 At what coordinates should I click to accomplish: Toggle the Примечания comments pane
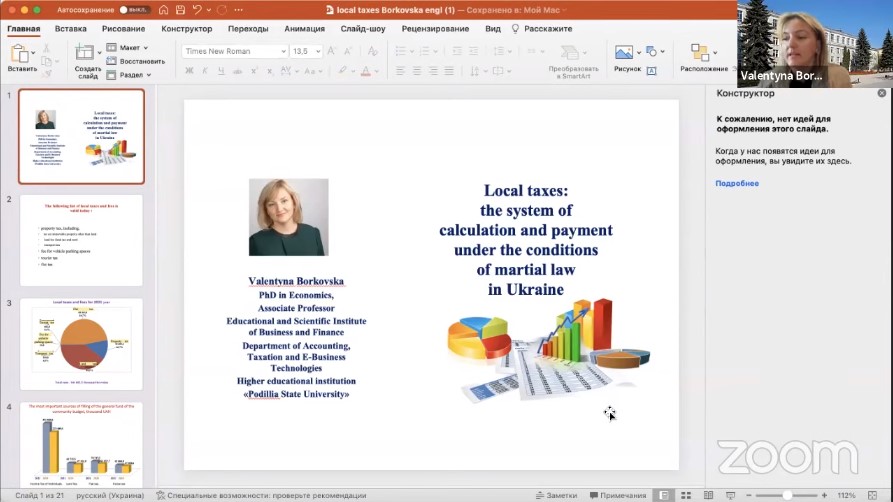coord(618,495)
